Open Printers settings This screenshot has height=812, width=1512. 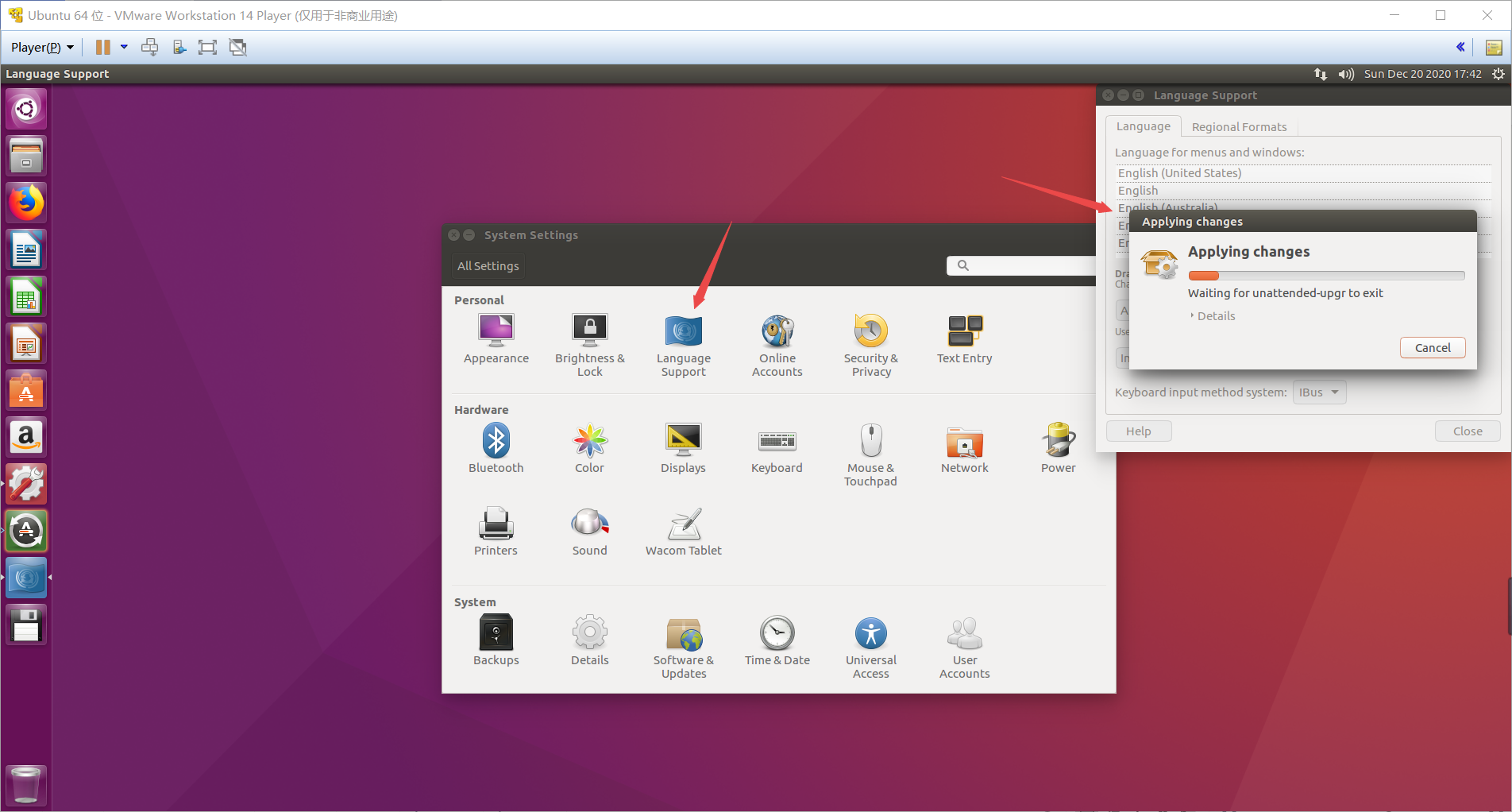tap(496, 532)
